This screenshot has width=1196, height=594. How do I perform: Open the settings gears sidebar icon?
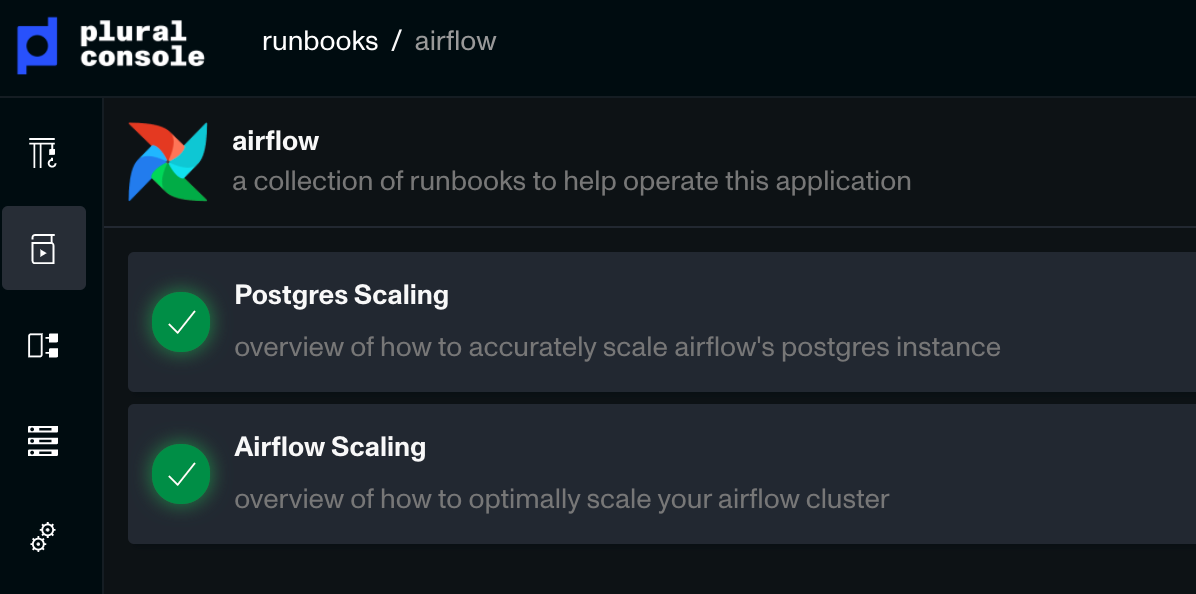tap(43, 537)
